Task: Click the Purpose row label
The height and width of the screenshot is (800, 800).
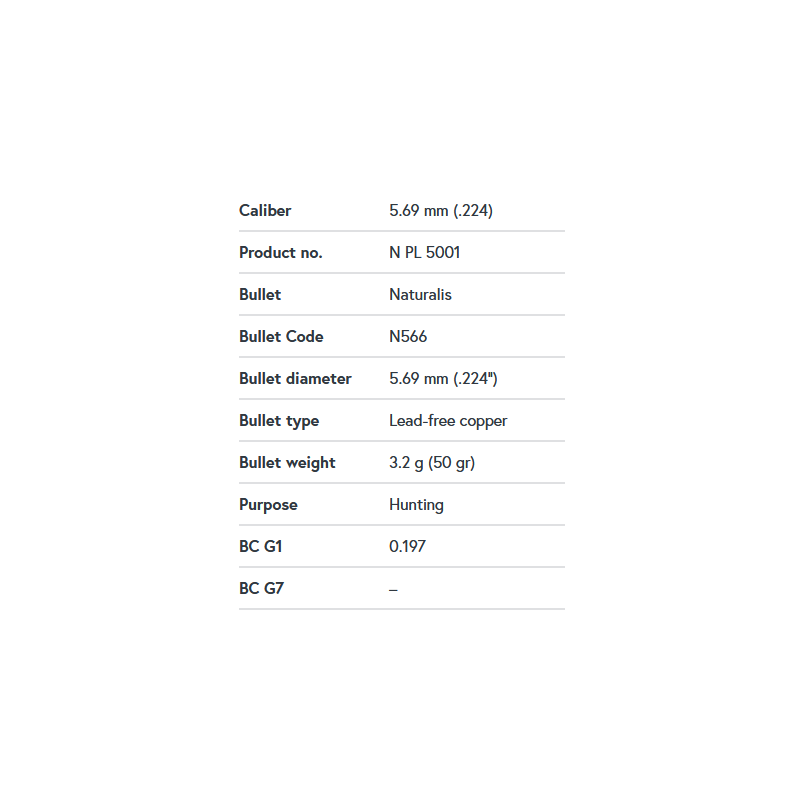Action: [268, 505]
